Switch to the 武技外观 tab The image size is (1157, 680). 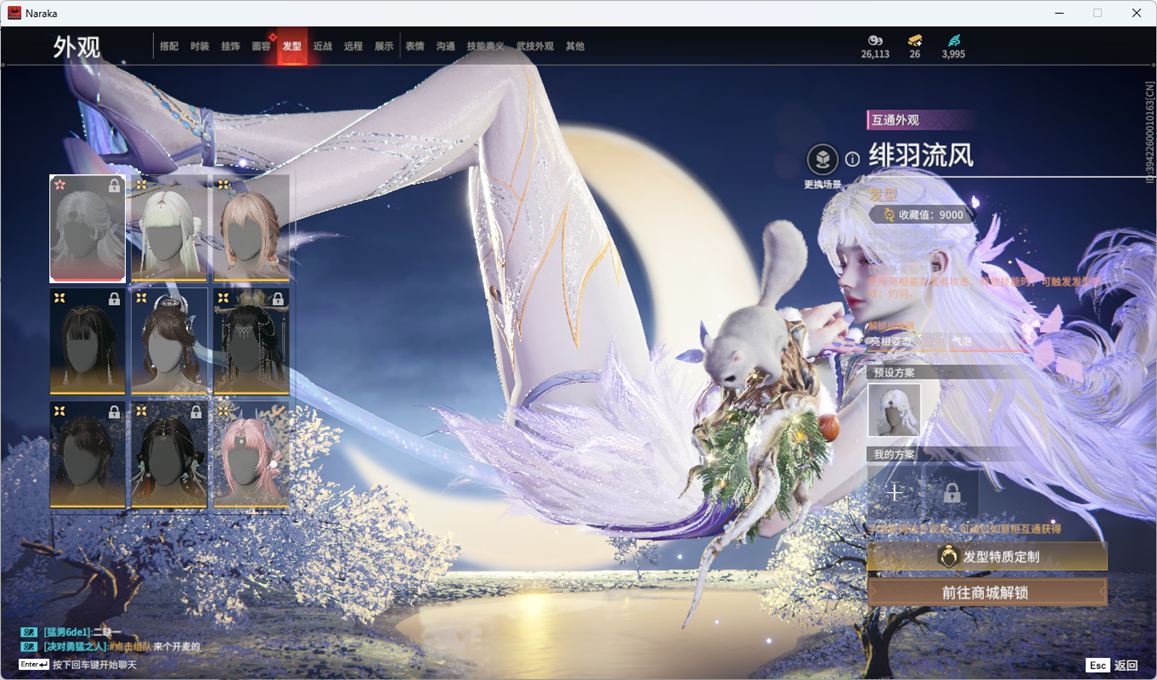pos(534,46)
